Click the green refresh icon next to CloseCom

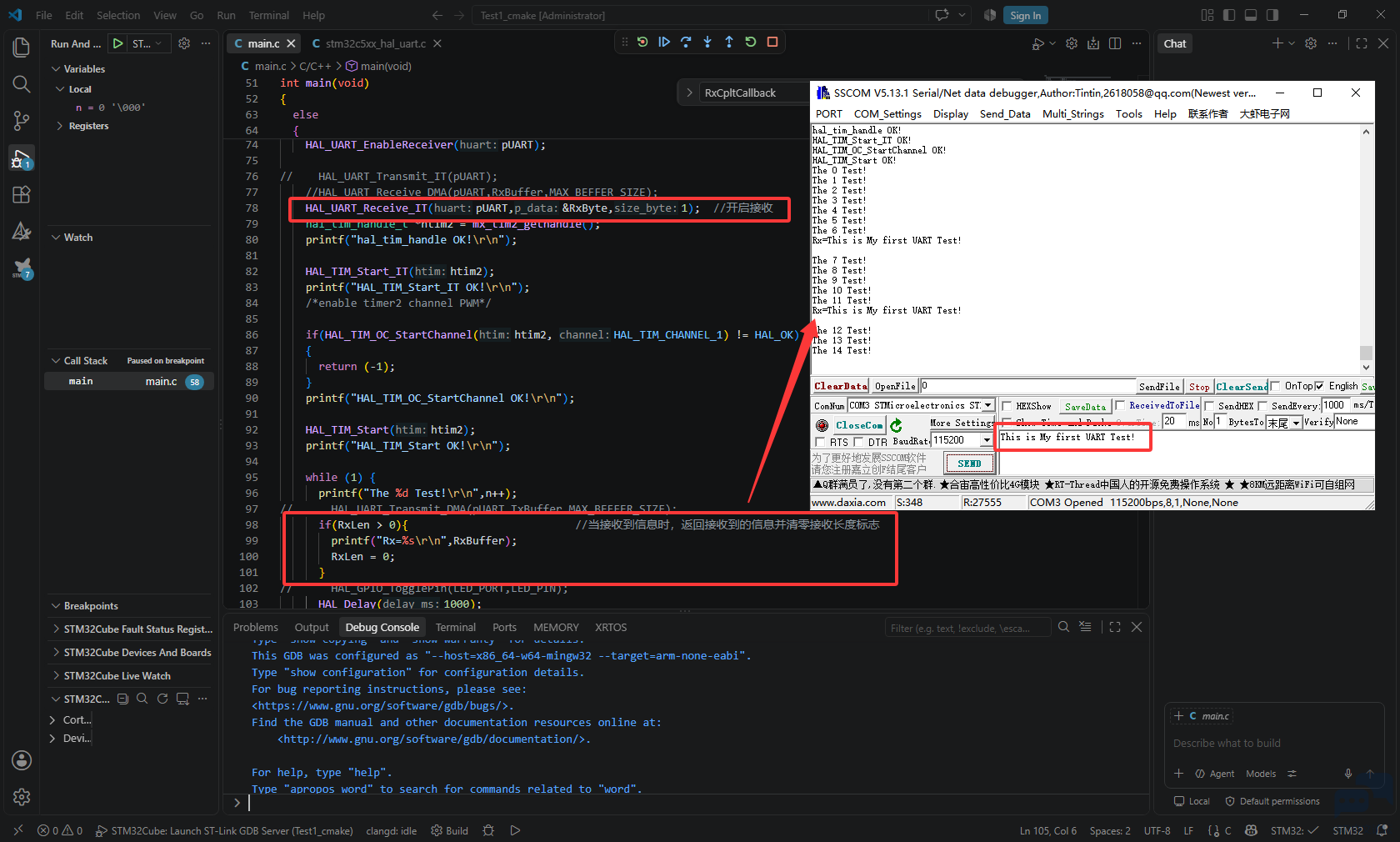(896, 425)
